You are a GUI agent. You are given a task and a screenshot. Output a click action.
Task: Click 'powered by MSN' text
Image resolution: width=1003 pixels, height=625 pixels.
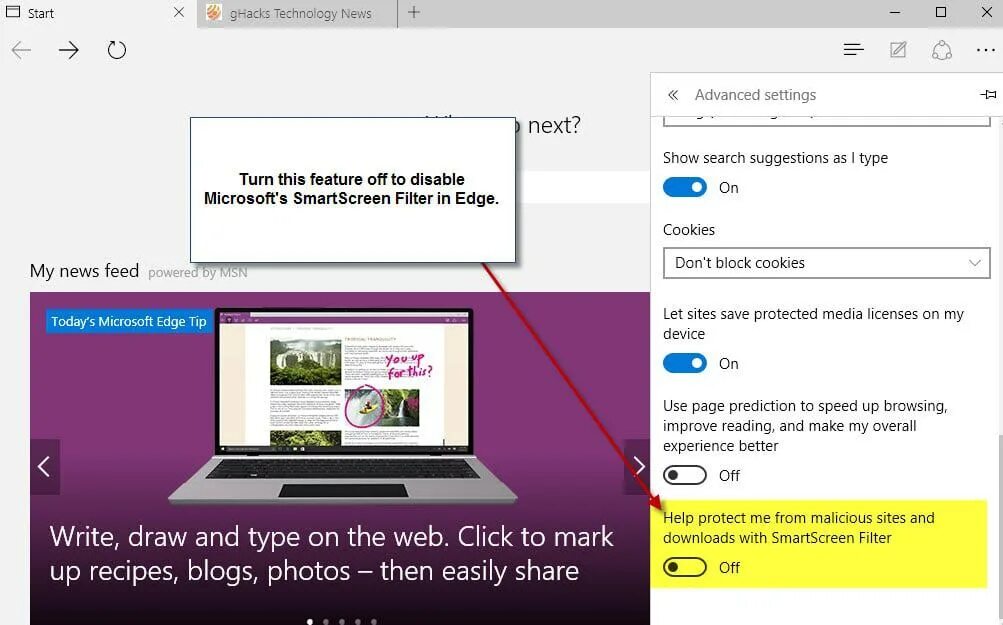point(198,273)
